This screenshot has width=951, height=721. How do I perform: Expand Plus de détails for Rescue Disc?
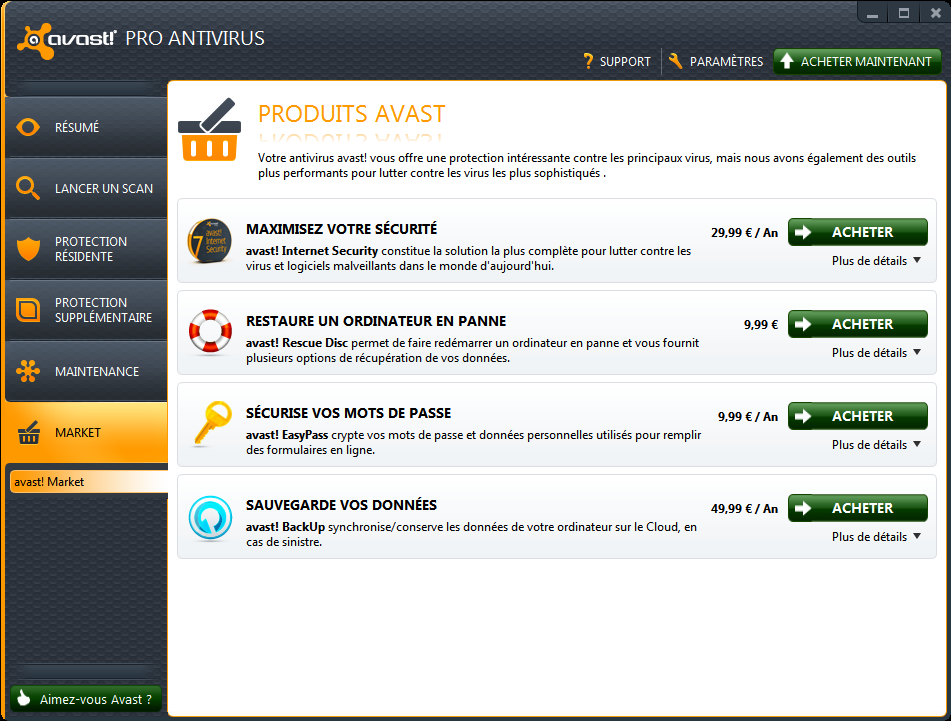click(876, 353)
